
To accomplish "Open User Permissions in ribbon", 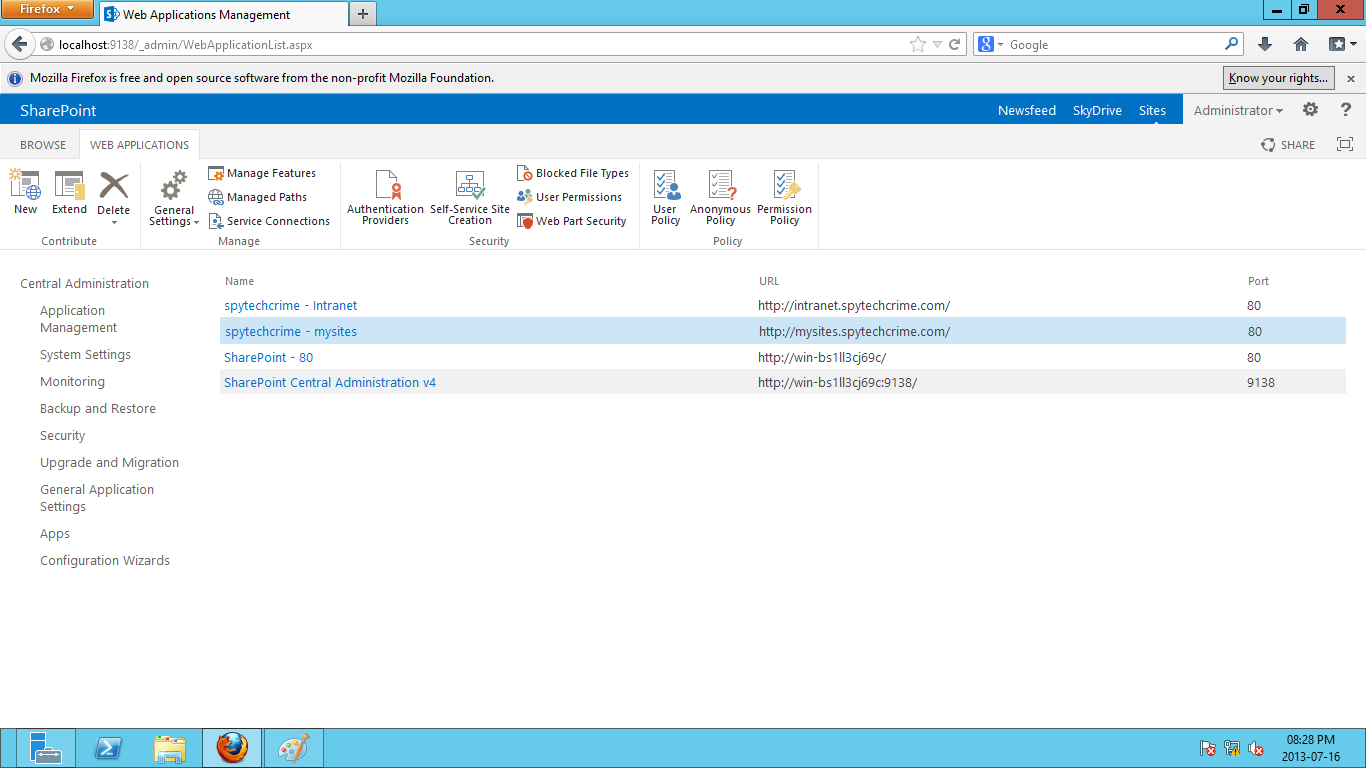I will pos(570,197).
